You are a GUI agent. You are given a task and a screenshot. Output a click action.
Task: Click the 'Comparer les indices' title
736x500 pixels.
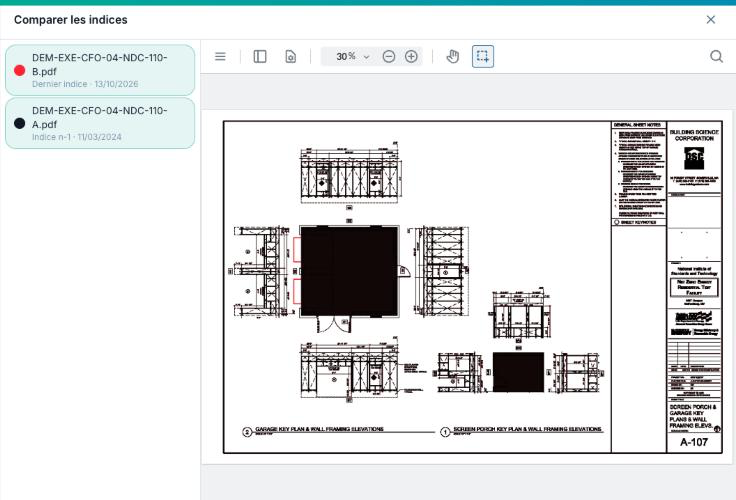[x=70, y=20]
